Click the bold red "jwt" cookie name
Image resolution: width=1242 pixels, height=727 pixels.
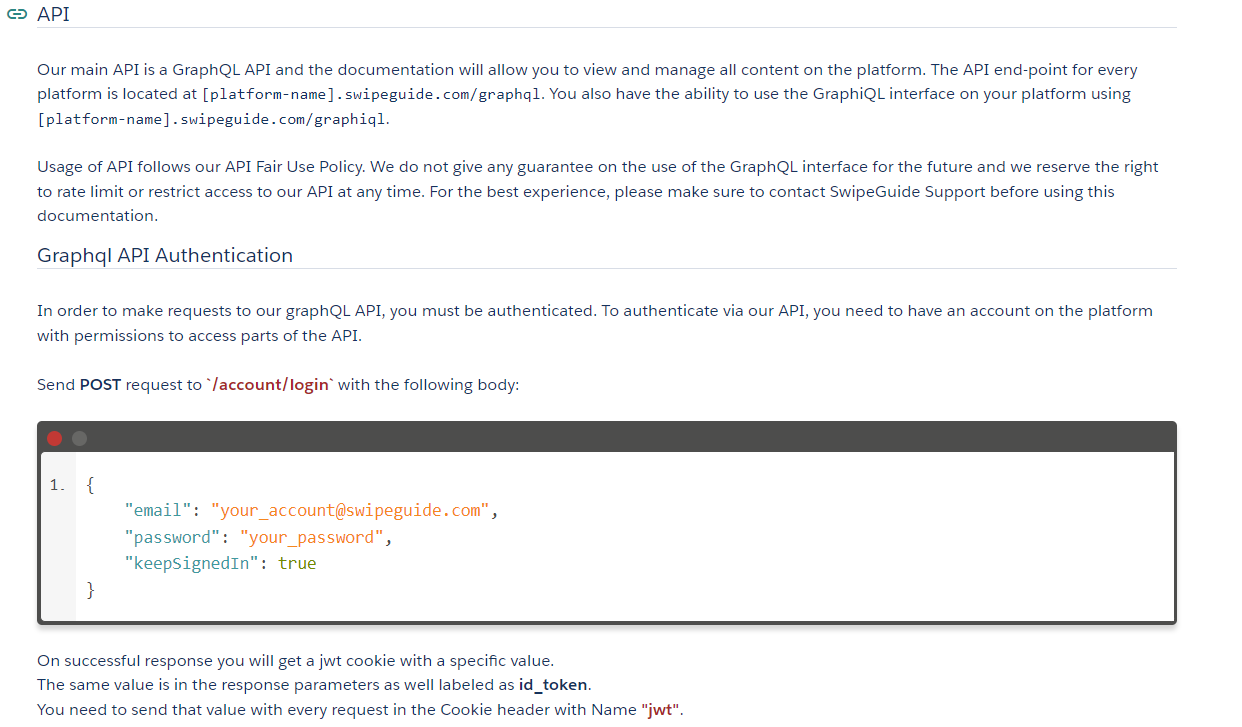[x=660, y=710]
